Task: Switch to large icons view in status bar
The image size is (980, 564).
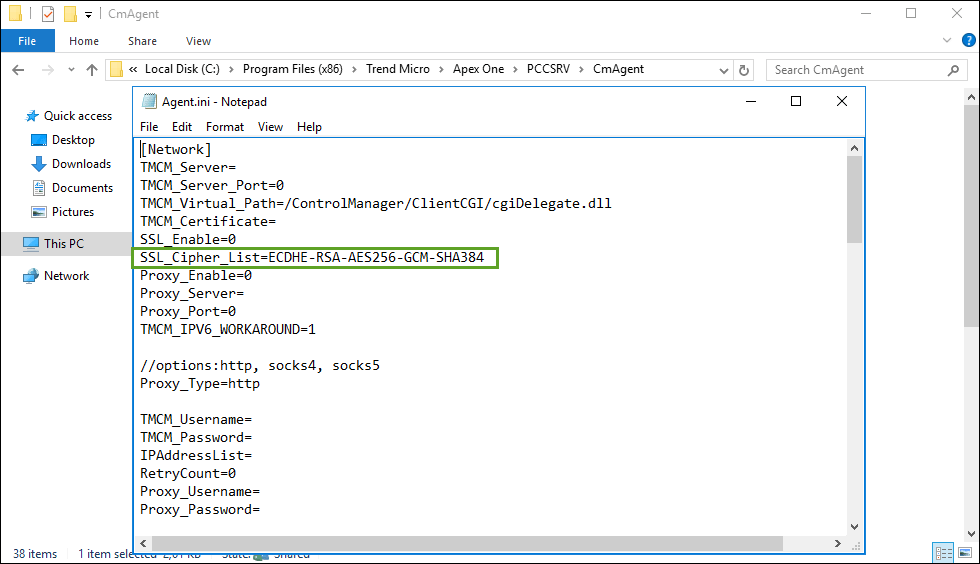Action: [966, 553]
